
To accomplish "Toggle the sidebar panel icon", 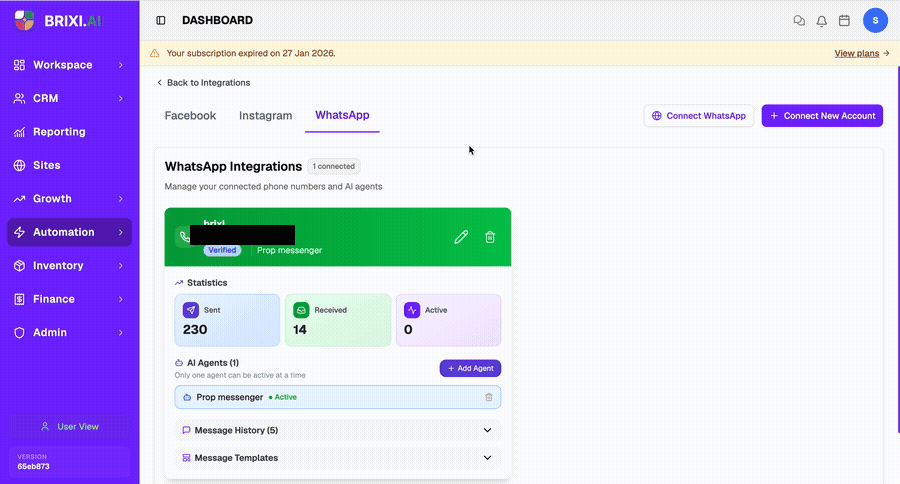I will (161, 20).
